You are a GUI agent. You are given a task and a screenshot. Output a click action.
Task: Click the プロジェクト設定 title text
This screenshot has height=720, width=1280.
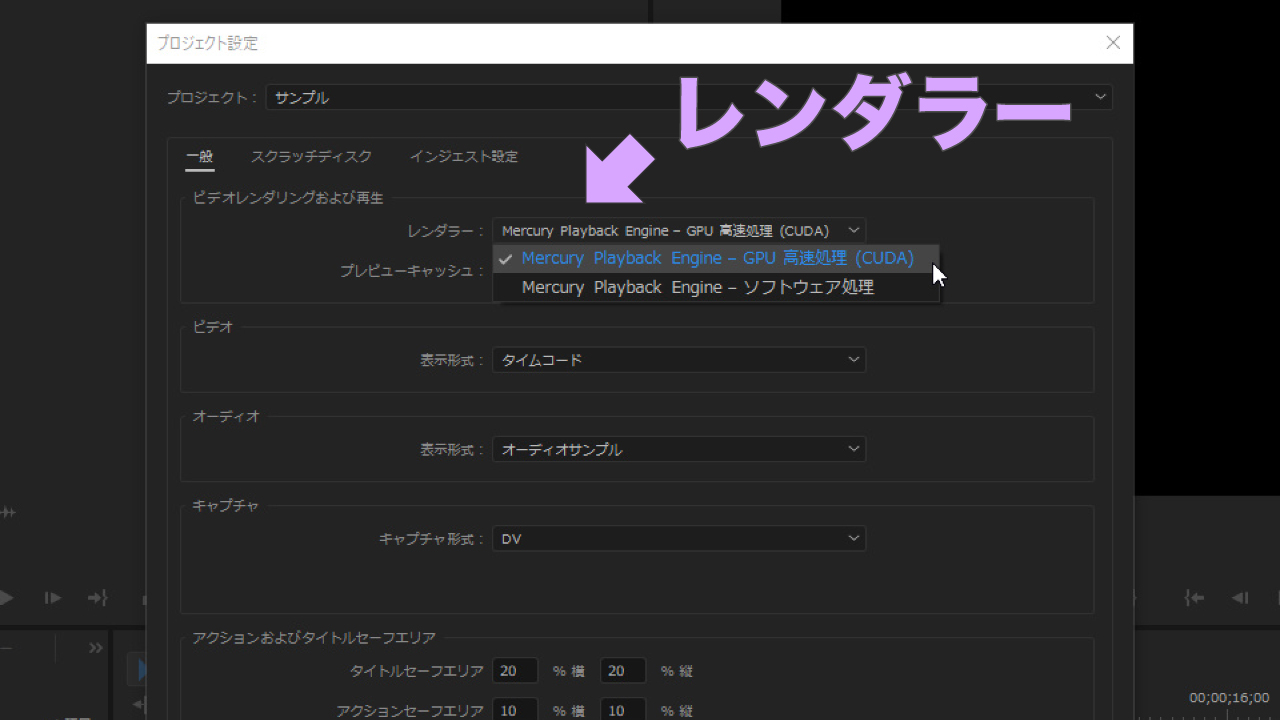pos(207,44)
